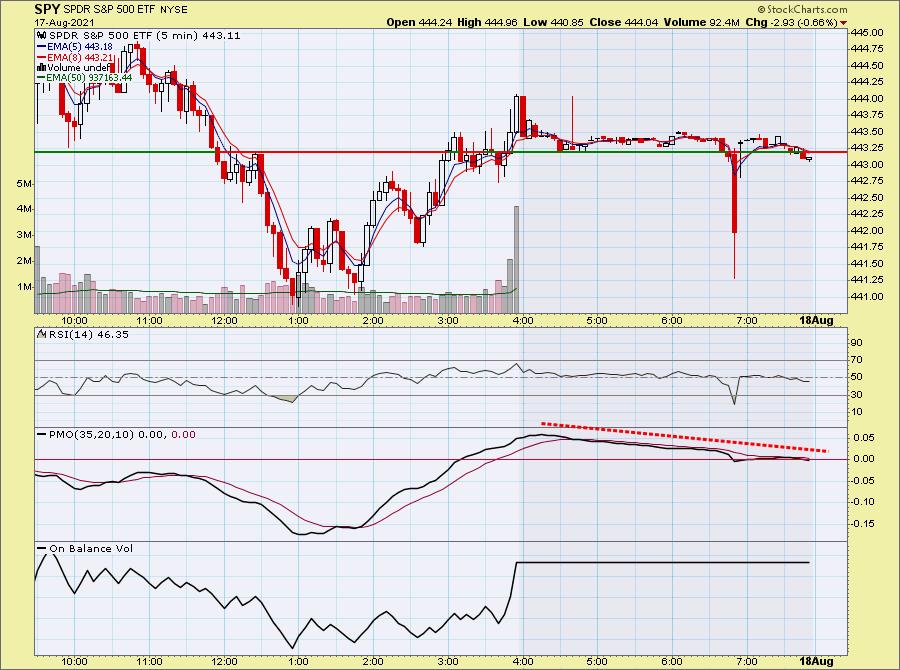Image resolution: width=900 pixels, height=670 pixels.
Task: Click the 443.25 price axis label
Action: pos(867,148)
